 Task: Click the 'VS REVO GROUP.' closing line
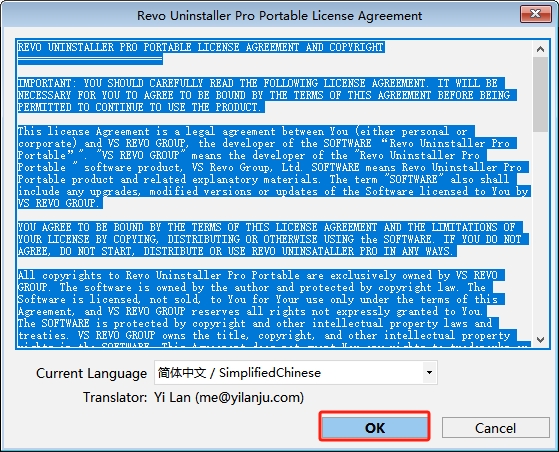60,203
